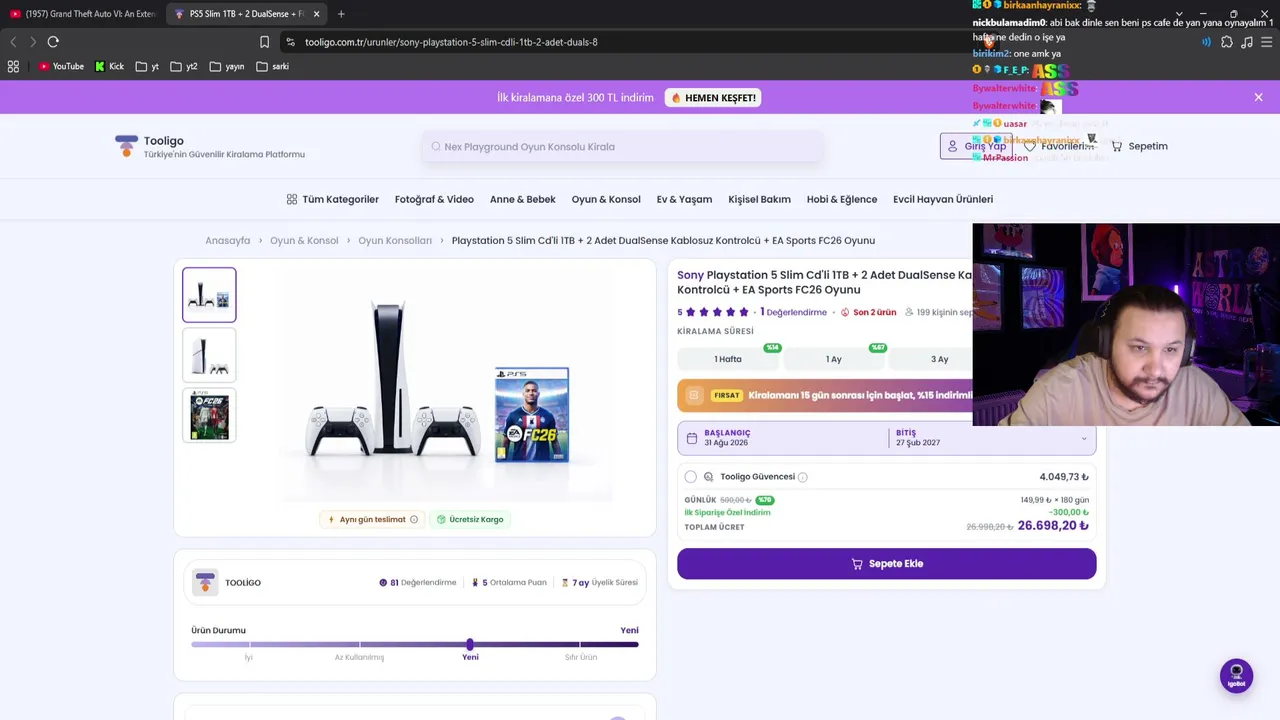This screenshot has height=720, width=1280.
Task: Click the Bitiş end date field
Action: pyautogui.click(x=990, y=438)
